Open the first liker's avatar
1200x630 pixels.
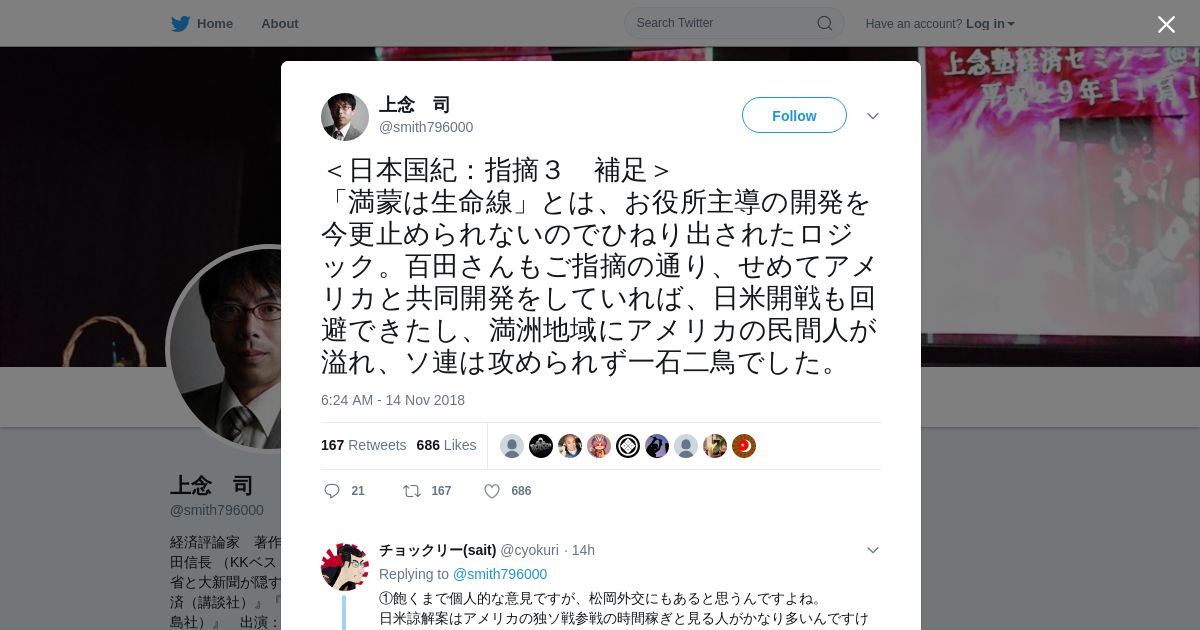click(x=512, y=446)
